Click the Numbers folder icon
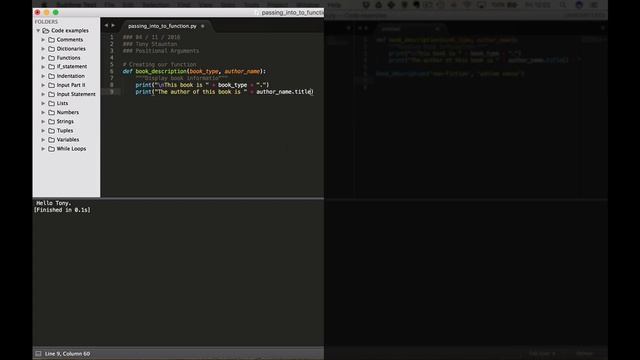Viewport: 640px width, 360px height. click(x=51, y=112)
